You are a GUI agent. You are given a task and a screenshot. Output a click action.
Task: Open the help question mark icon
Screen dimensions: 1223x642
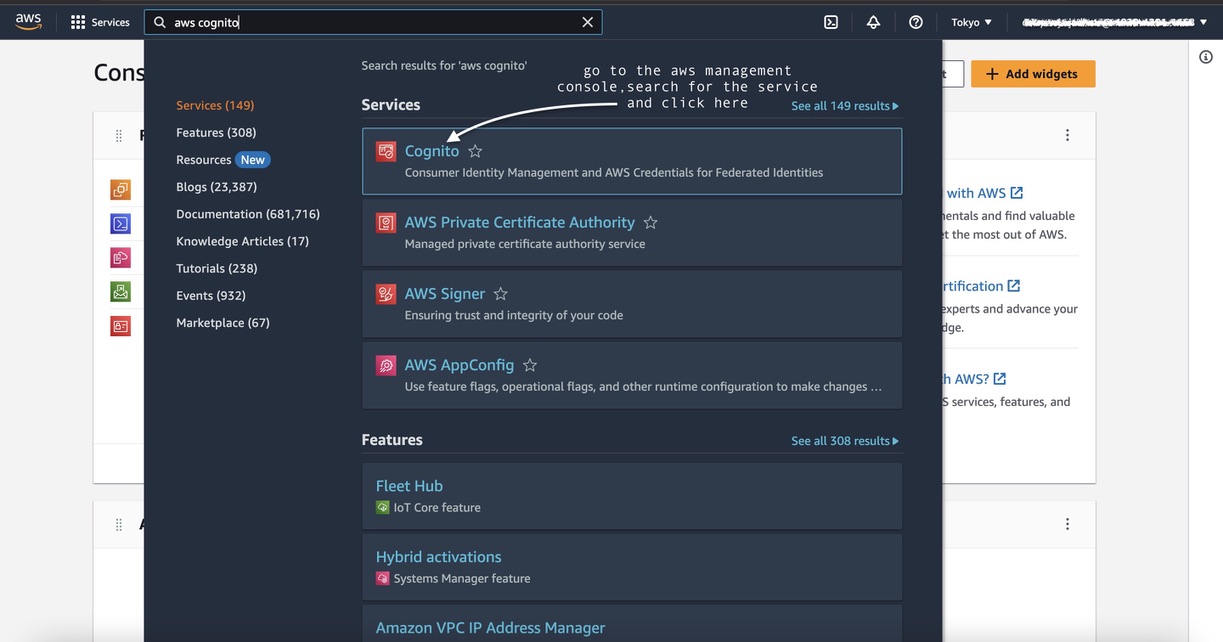[915, 20]
